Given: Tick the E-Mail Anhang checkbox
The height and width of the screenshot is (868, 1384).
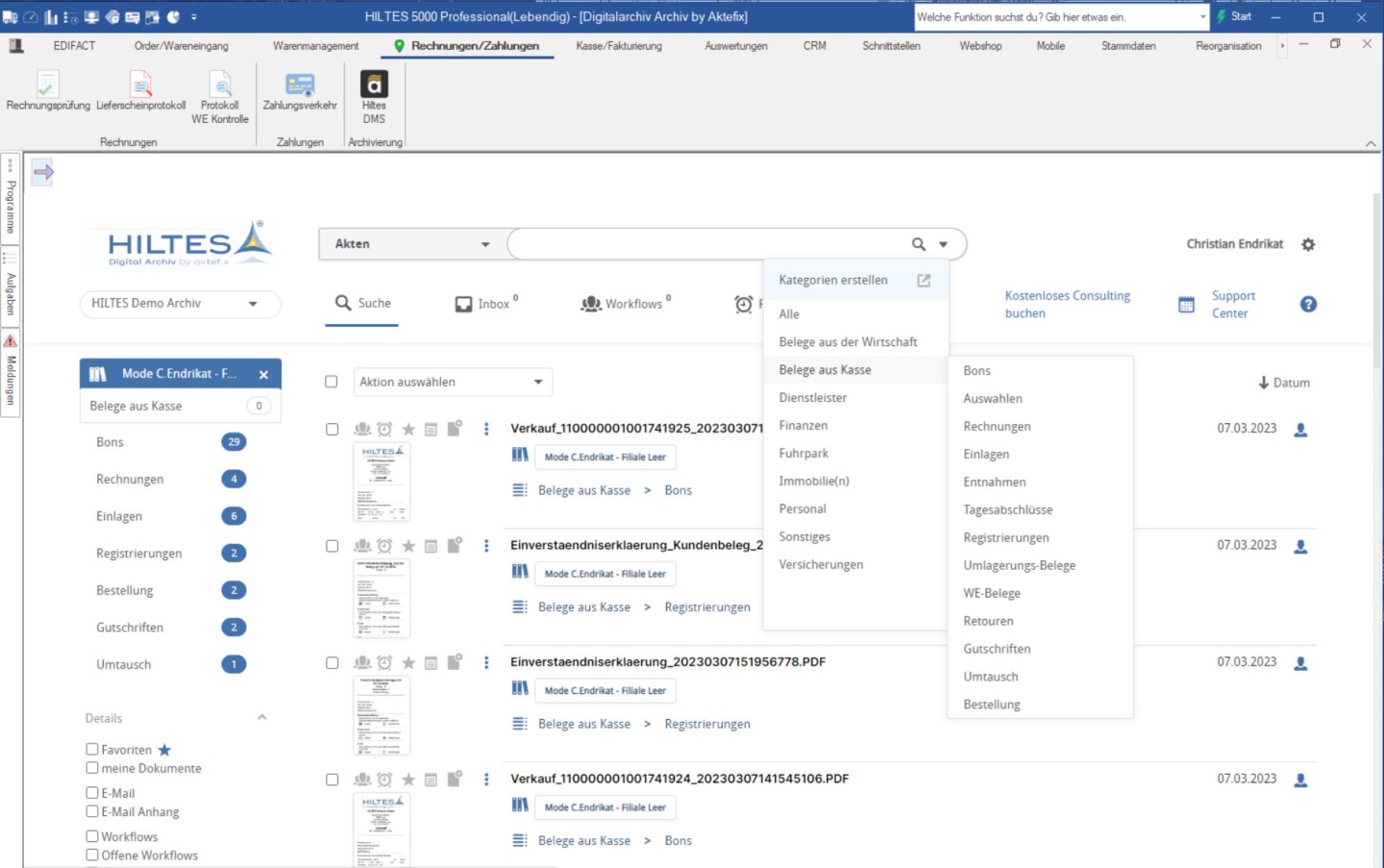Looking at the screenshot, I should point(92,811).
